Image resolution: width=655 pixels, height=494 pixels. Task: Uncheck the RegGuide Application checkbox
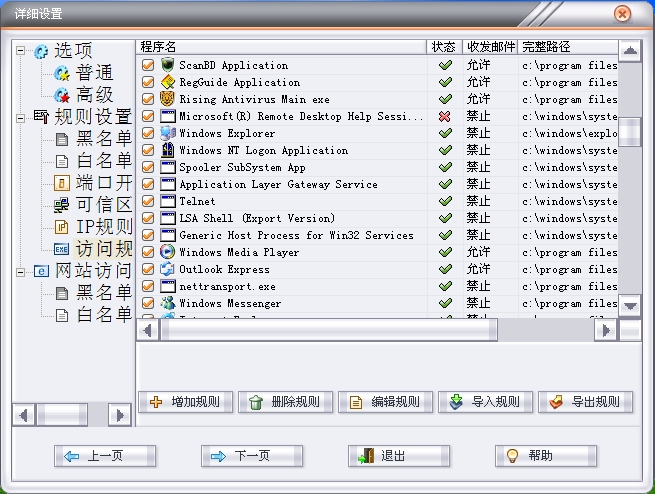click(148, 82)
